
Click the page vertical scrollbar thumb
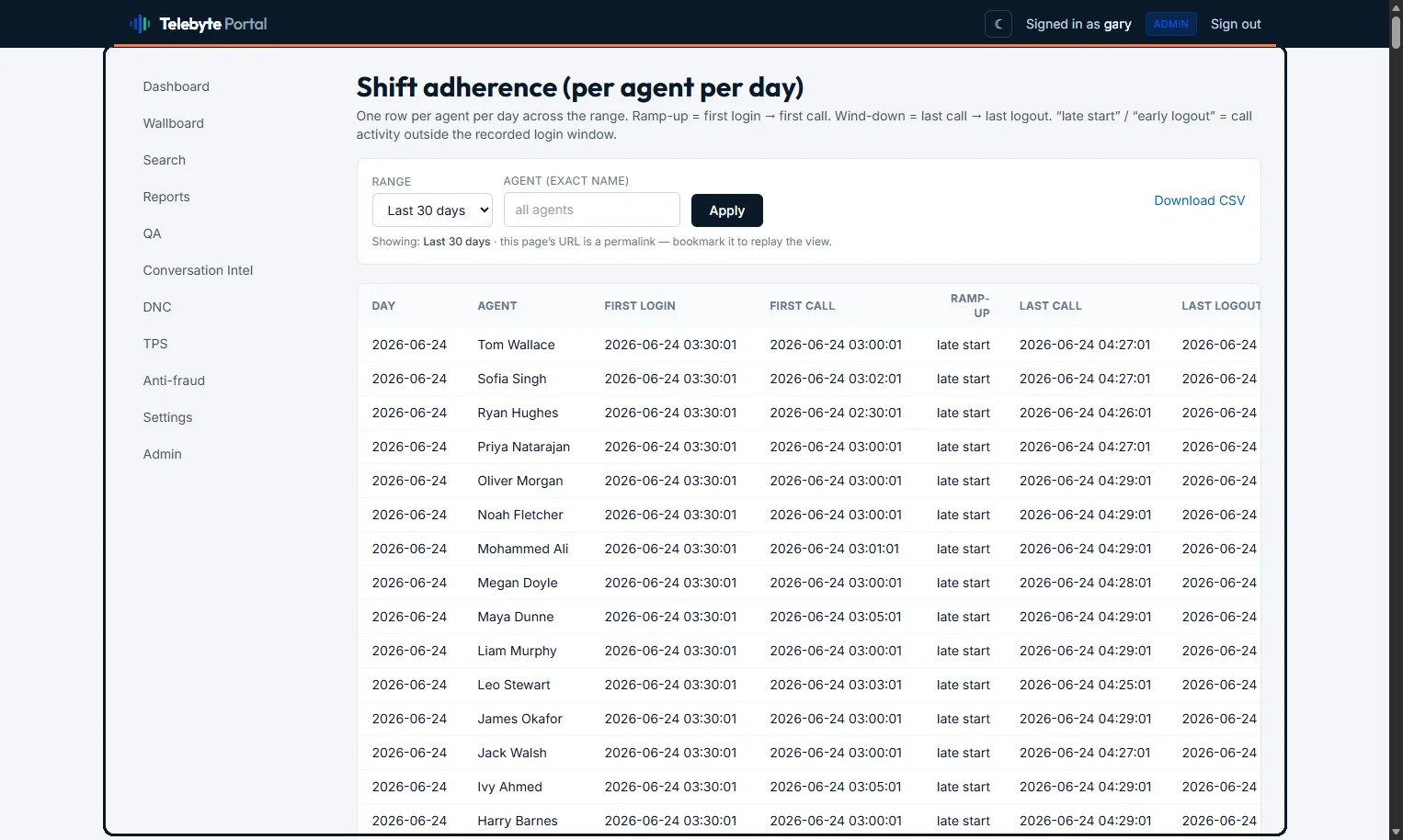click(1396, 33)
